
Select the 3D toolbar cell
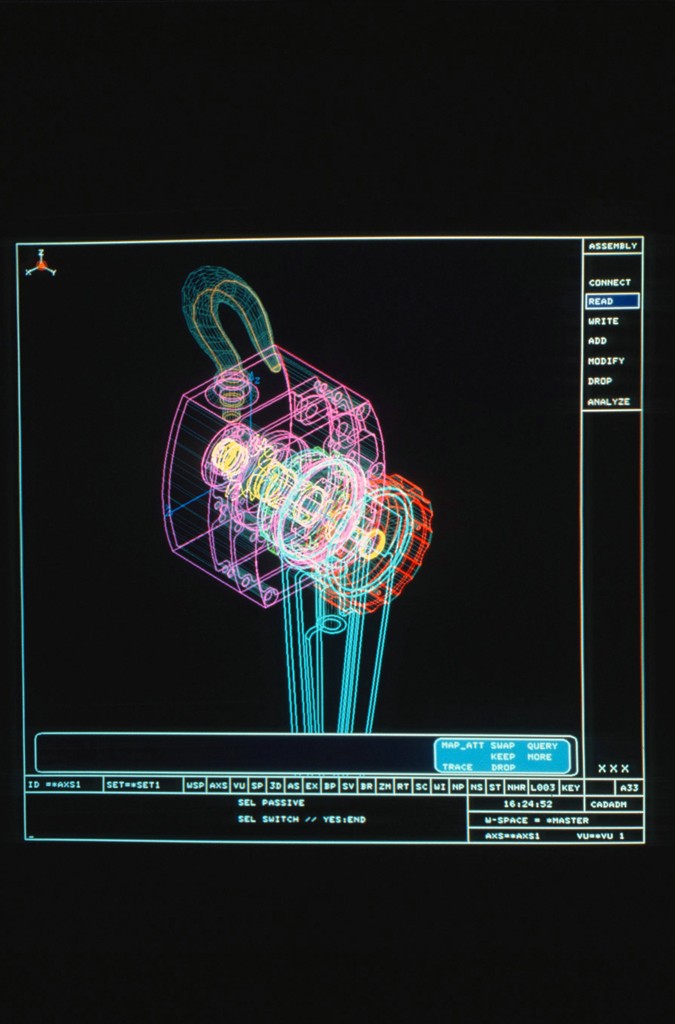[x=275, y=787]
